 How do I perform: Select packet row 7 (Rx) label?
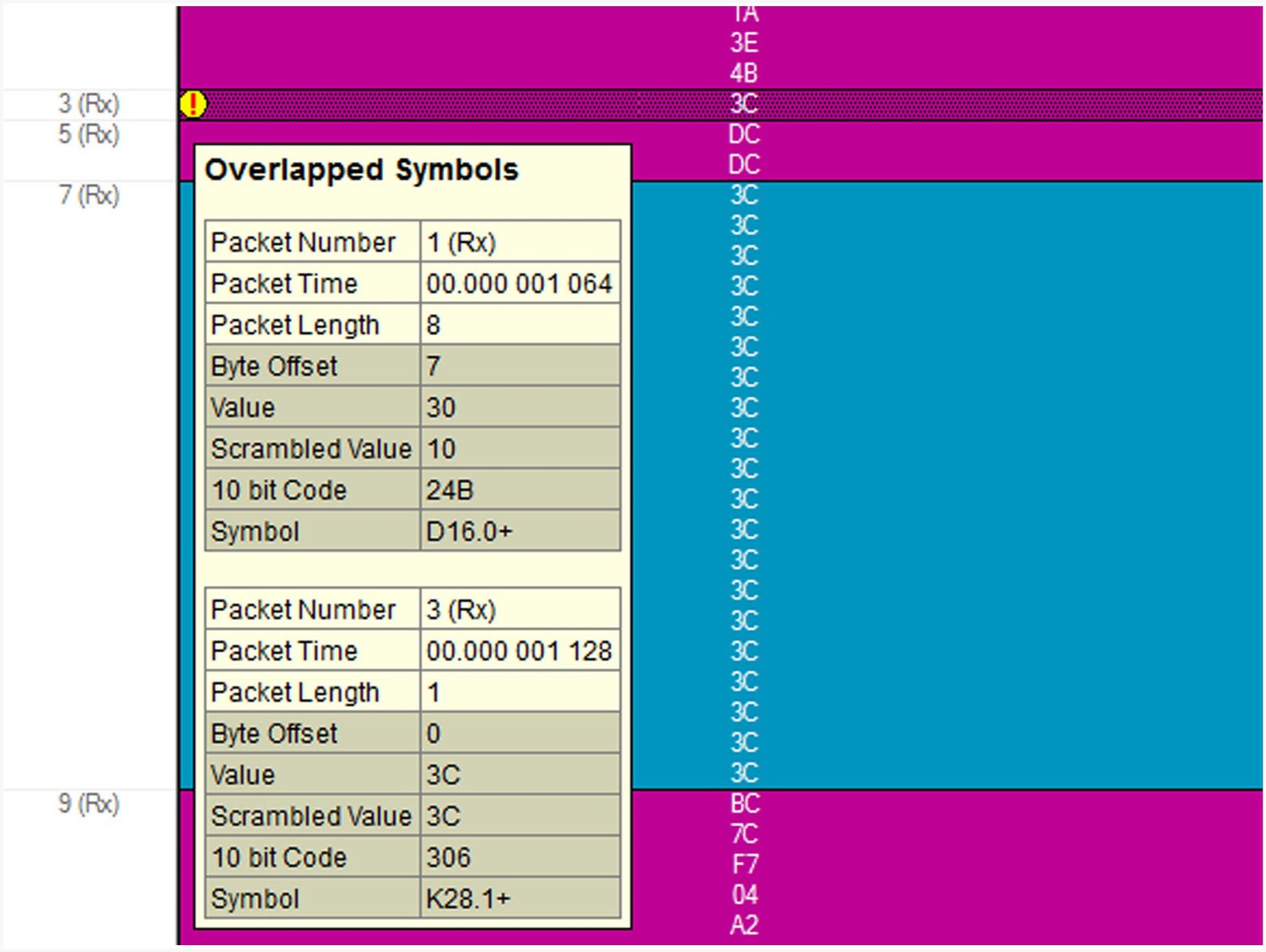[89, 195]
